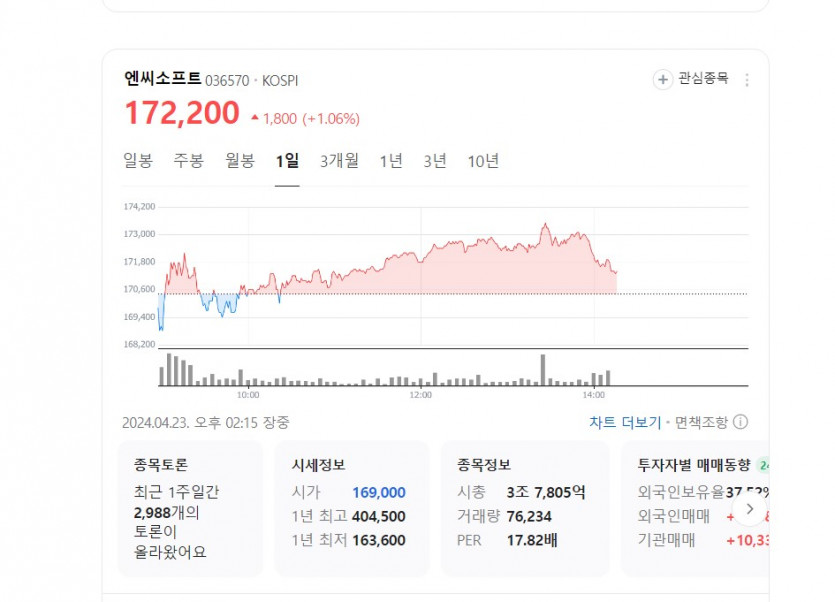Open the 종목정보 stock info card
The height and width of the screenshot is (602, 835).
coord(524,508)
